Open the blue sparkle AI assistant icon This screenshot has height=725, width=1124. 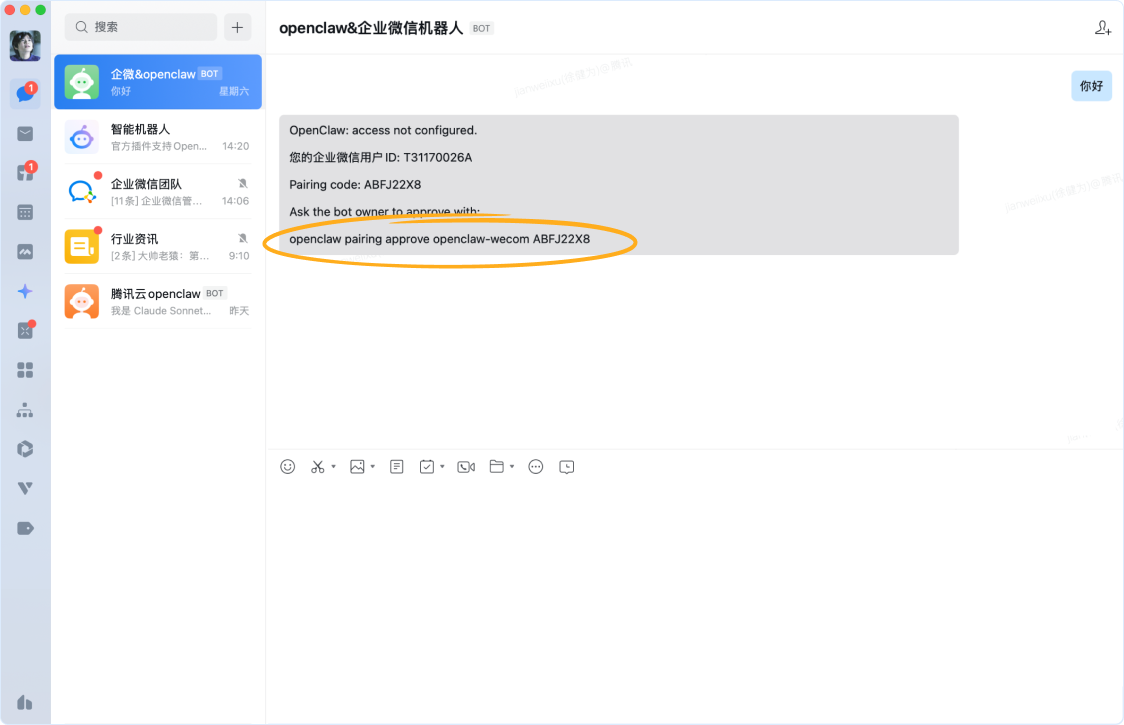pos(25,291)
